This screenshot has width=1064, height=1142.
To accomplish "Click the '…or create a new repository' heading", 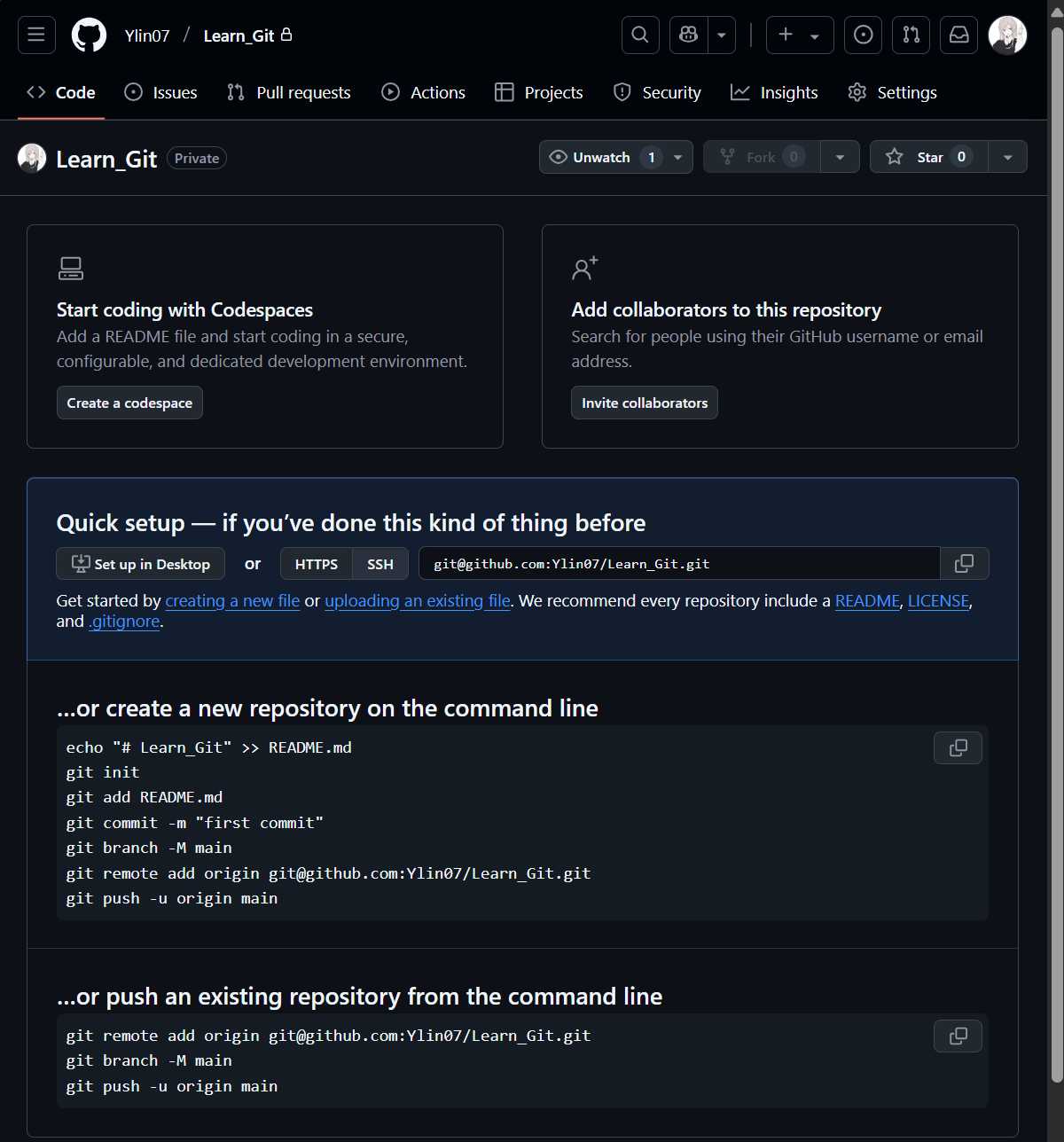I will pos(327,708).
